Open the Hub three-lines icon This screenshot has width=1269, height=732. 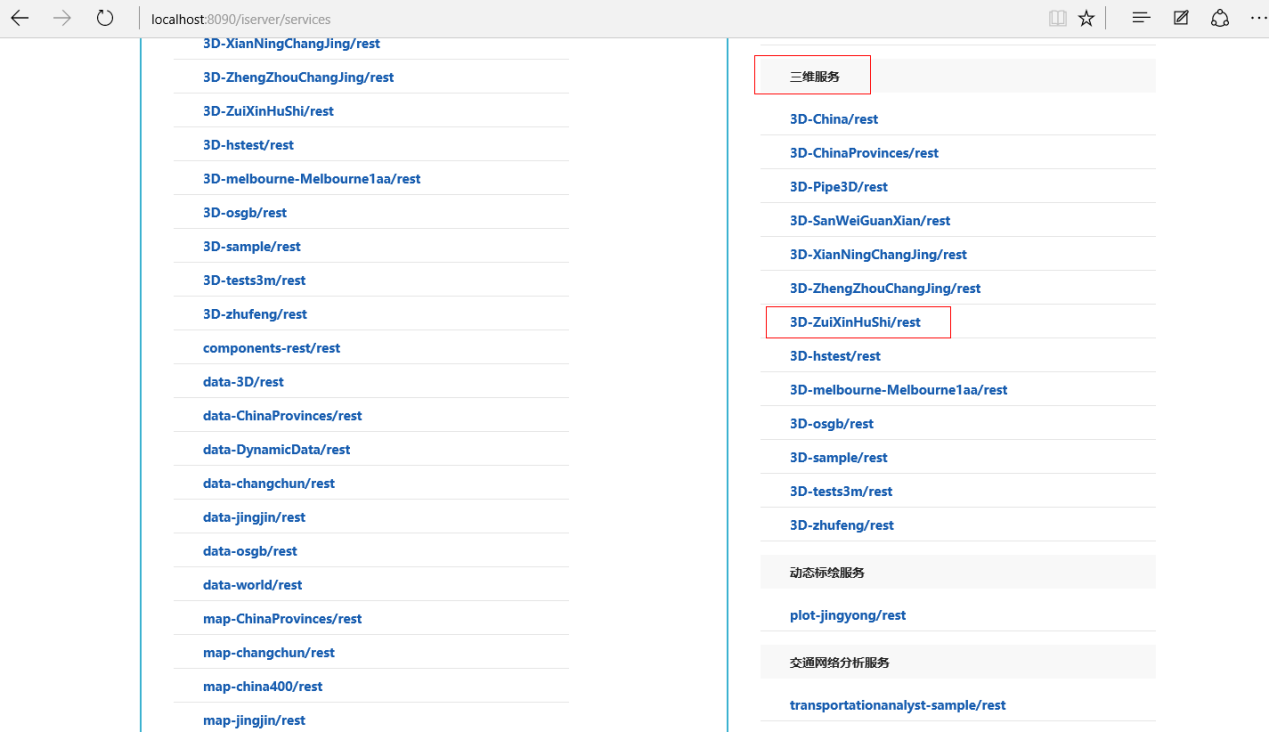click(x=1141, y=18)
